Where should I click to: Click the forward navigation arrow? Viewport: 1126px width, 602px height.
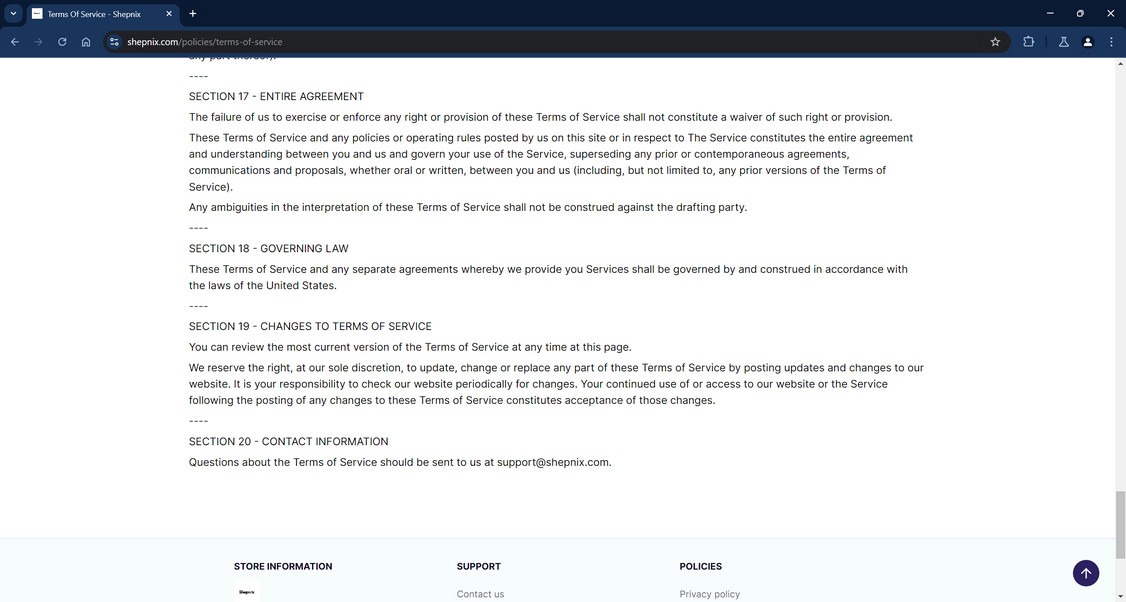[38, 42]
